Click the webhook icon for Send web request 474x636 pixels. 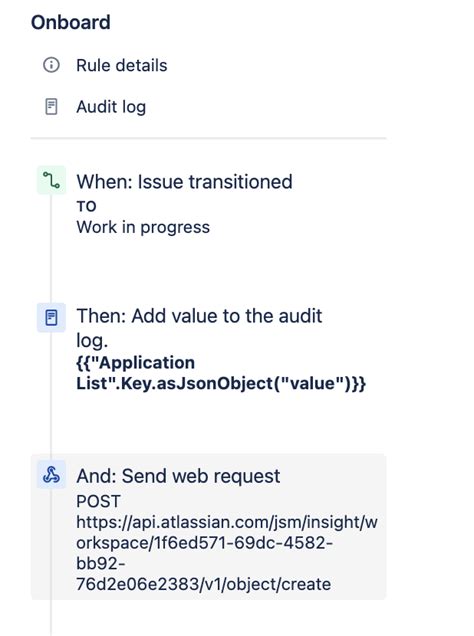click(51, 474)
